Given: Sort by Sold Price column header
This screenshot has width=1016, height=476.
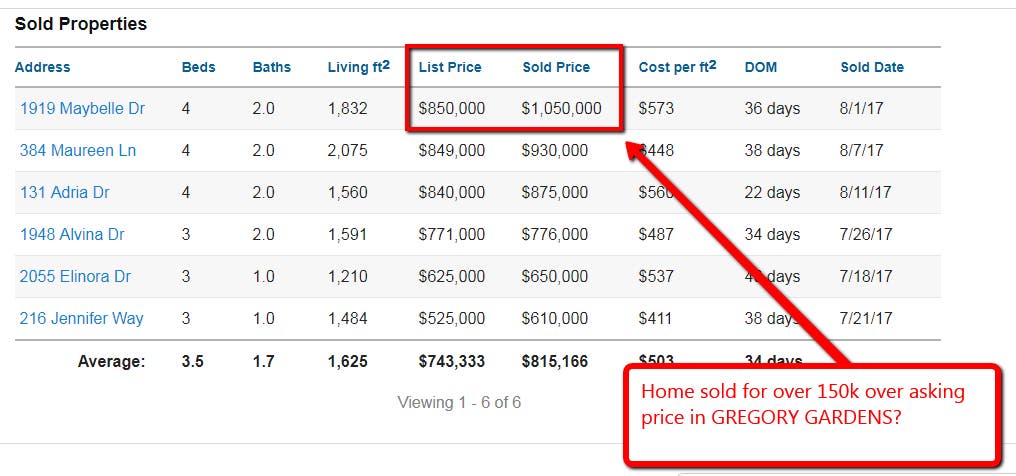Looking at the screenshot, I should pos(557,67).
